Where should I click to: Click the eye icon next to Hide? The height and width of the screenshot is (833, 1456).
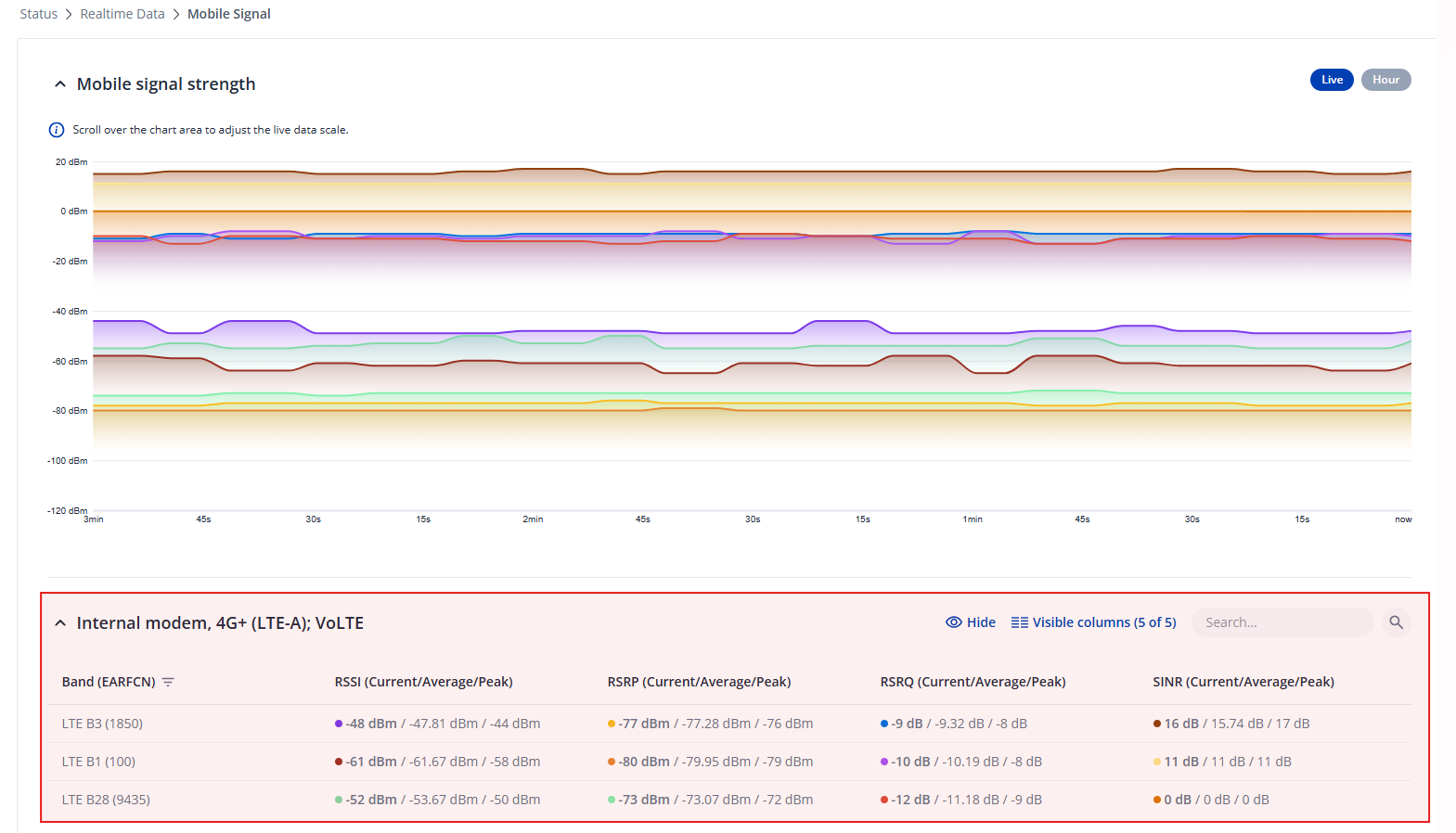pos(953,622)
